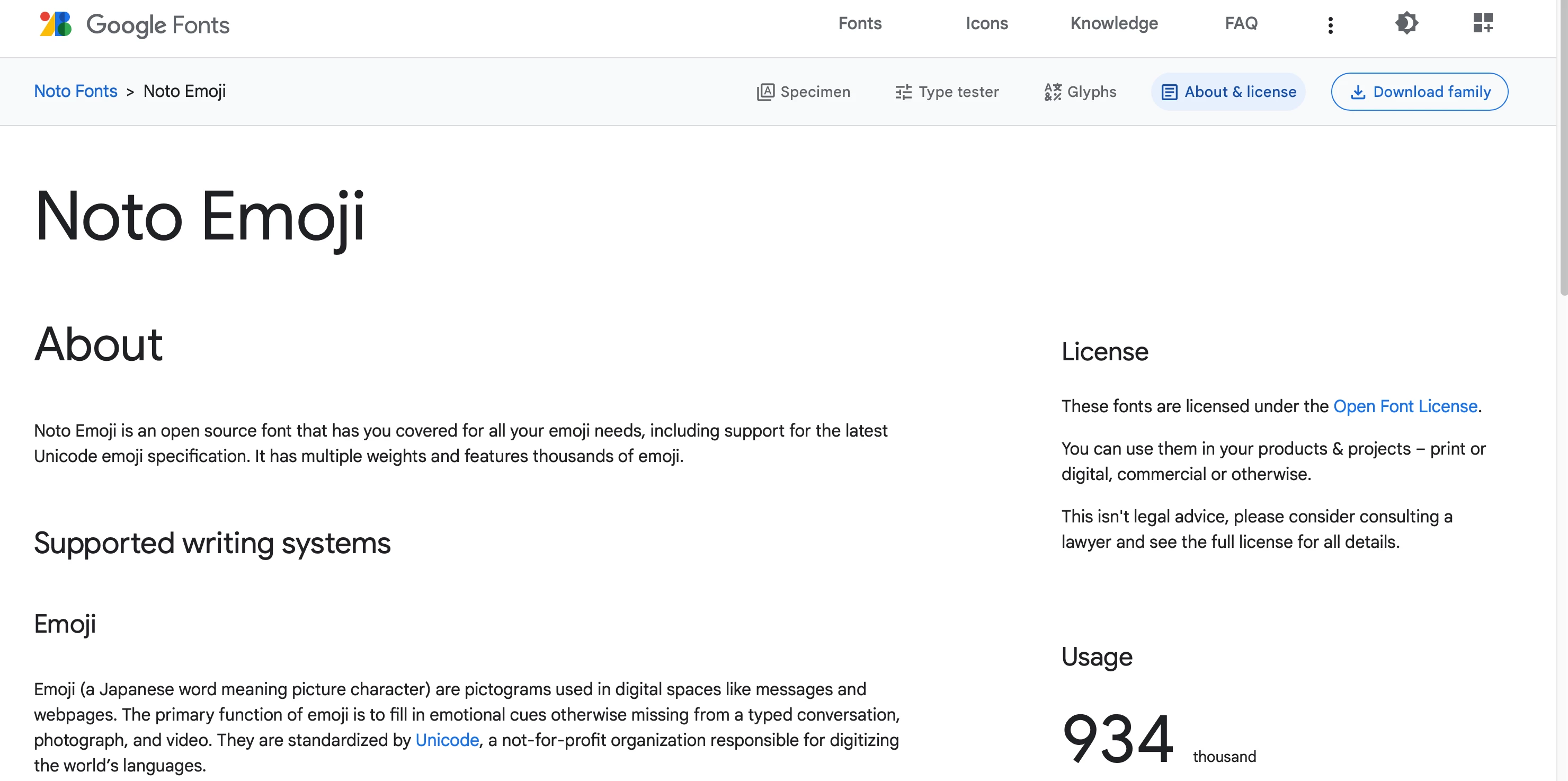
Task: Open the Open Font License link
Action: point(1405,406)
